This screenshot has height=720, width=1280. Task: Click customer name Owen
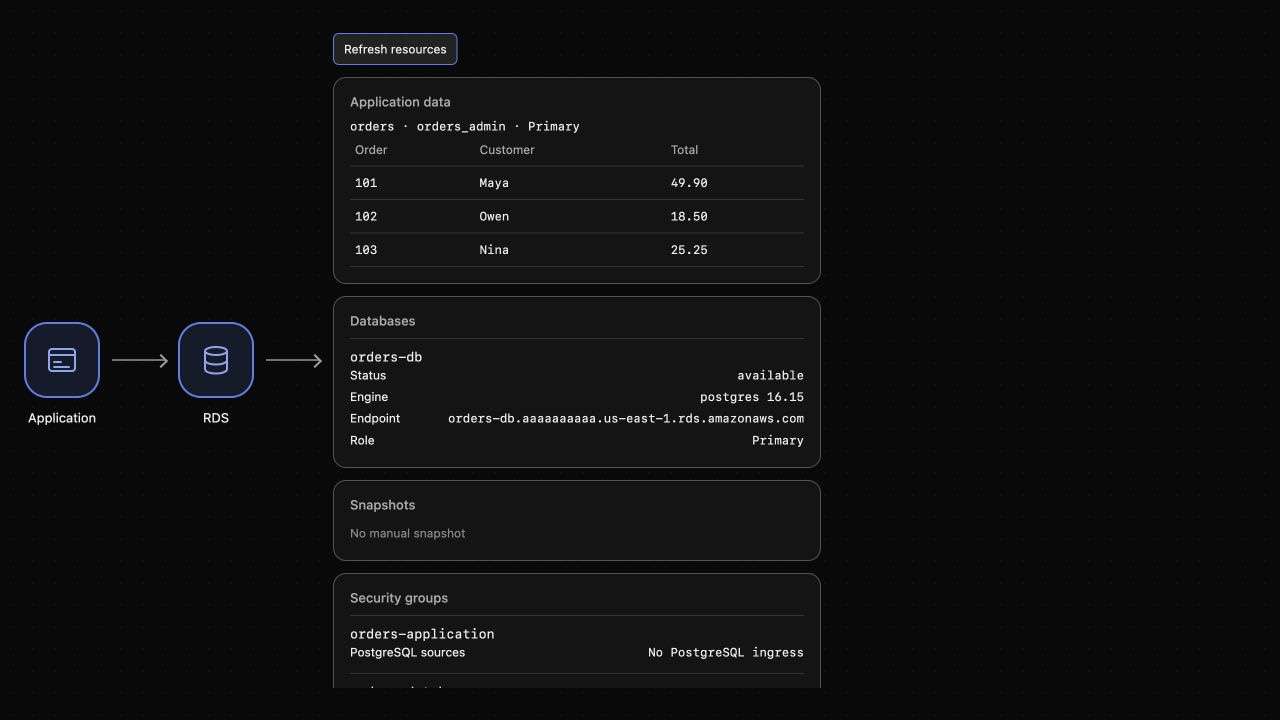point(494,217)
